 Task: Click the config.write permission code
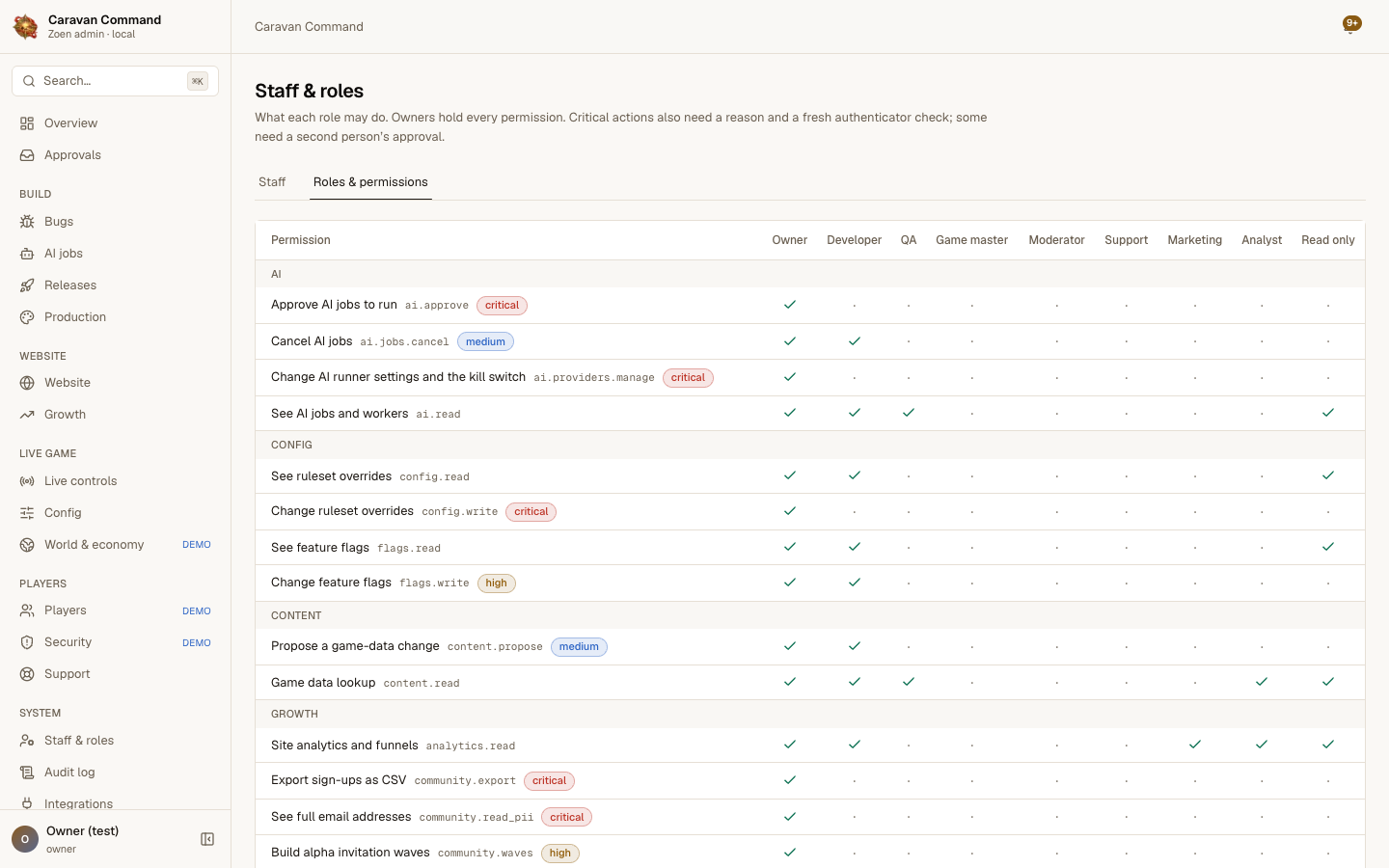[459, 512]
